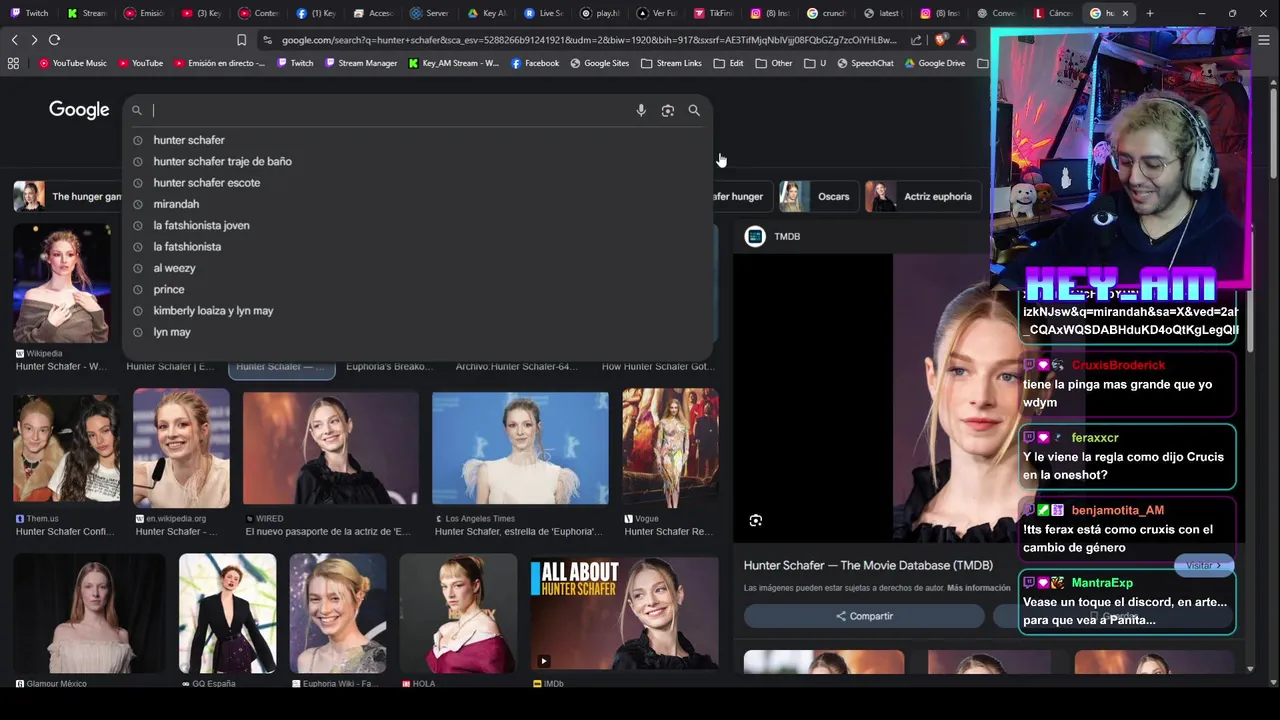This screenshot has width=1280, height=720.
Task: Open the Brave Shields lion icon
Action: point(941,40)
